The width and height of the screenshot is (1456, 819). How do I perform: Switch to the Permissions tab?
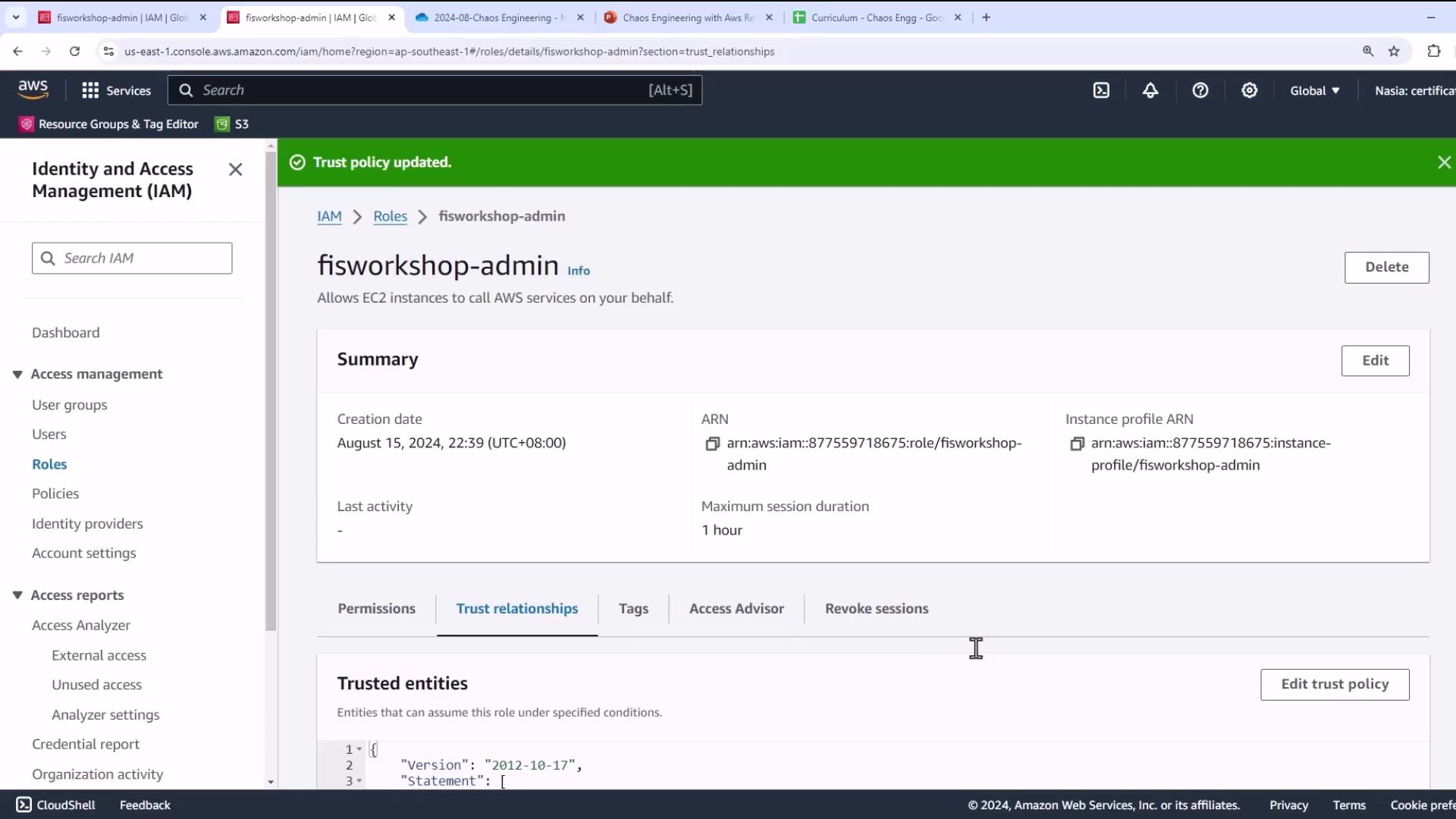376,608
